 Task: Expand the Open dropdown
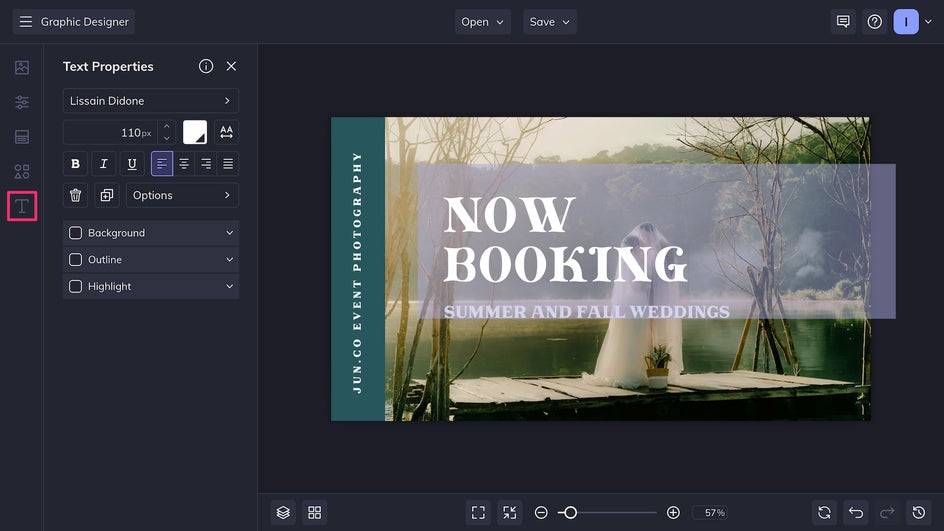tap(482, 22)
